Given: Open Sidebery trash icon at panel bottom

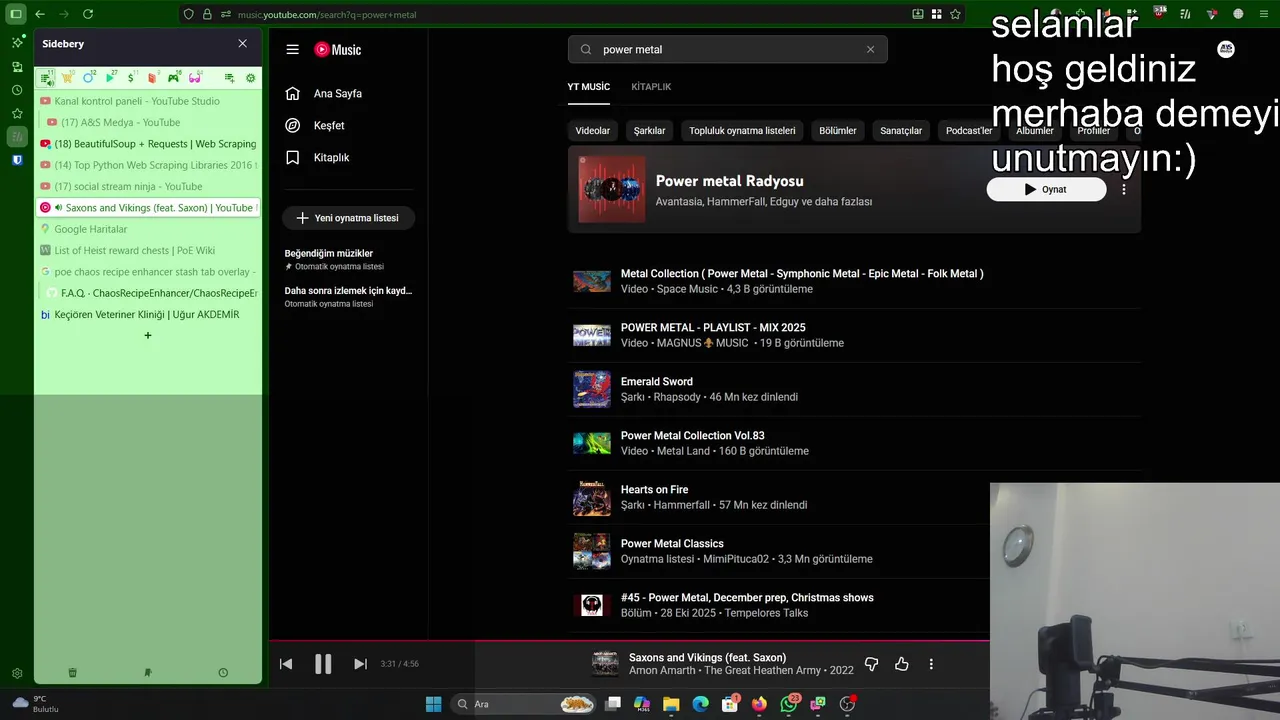Looking at the screenshot, I should (x=72, y=673).
